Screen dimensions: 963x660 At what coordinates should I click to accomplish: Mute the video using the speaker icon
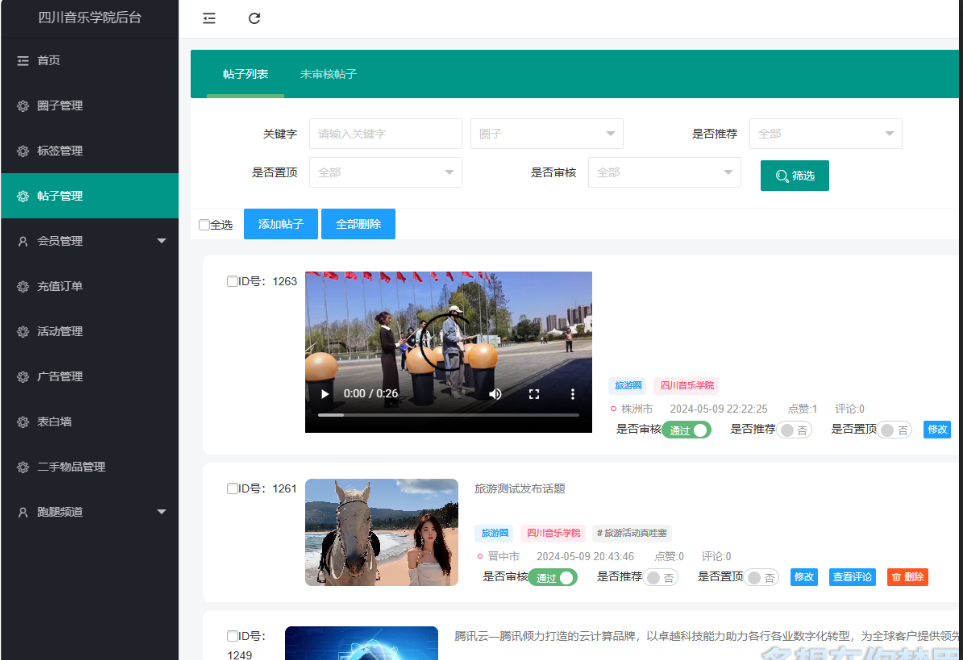(495, 394)
